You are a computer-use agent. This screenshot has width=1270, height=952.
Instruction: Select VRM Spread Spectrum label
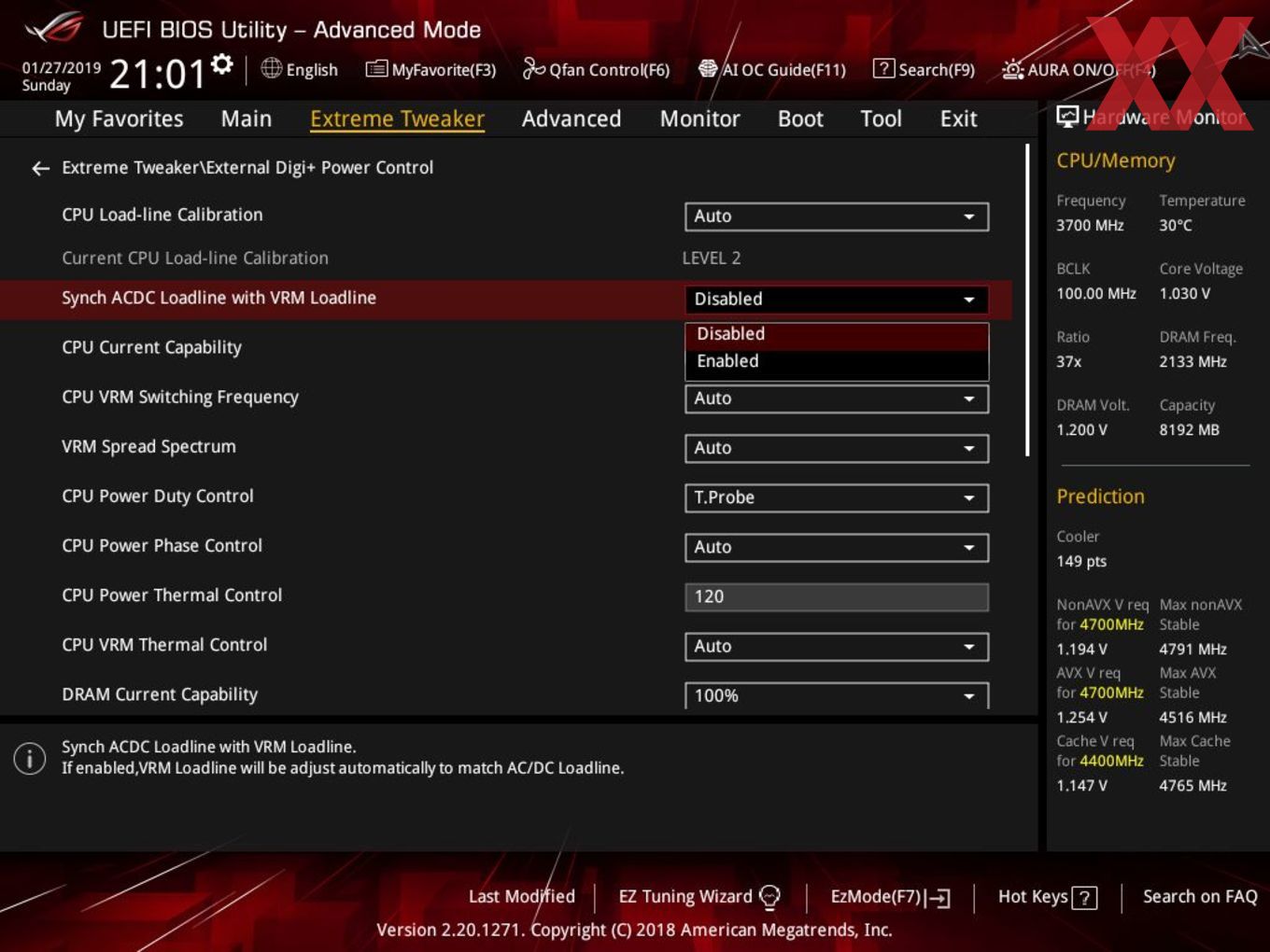[x=148, y=446]
